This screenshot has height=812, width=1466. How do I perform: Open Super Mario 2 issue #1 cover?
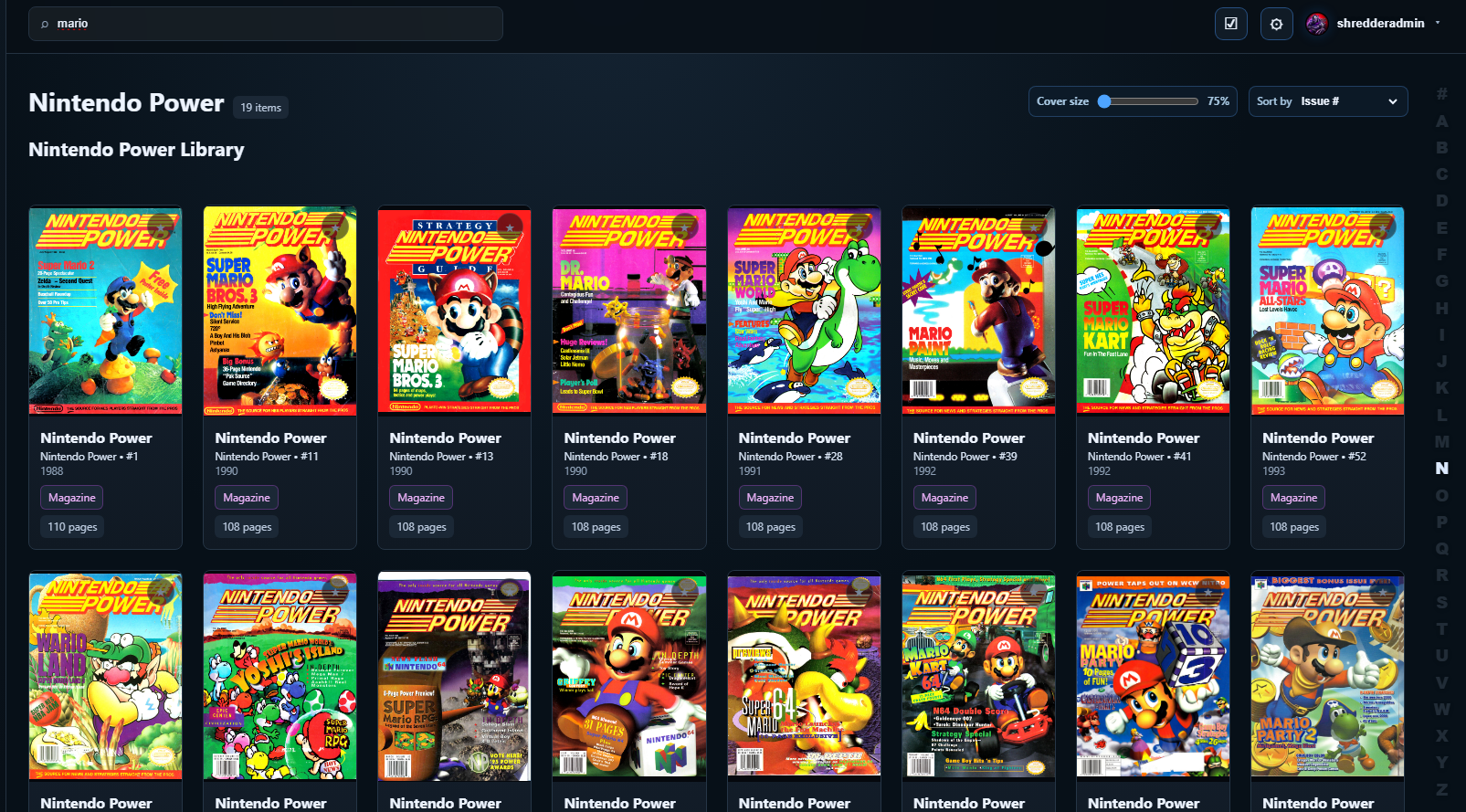point(105,311)
